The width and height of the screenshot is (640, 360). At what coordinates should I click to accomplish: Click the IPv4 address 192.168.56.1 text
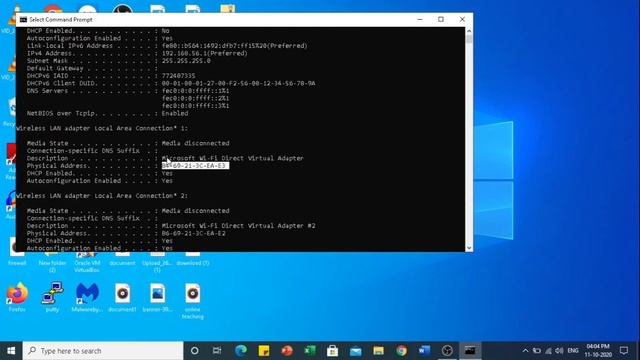[x=204, y=53]
